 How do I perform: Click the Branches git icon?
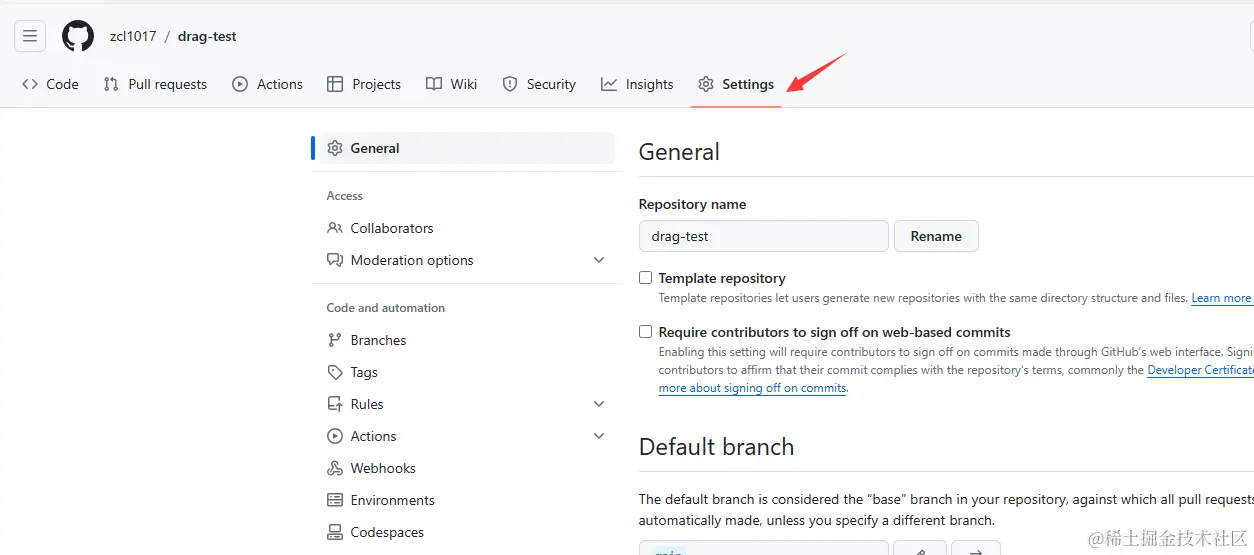coord(335,340)
